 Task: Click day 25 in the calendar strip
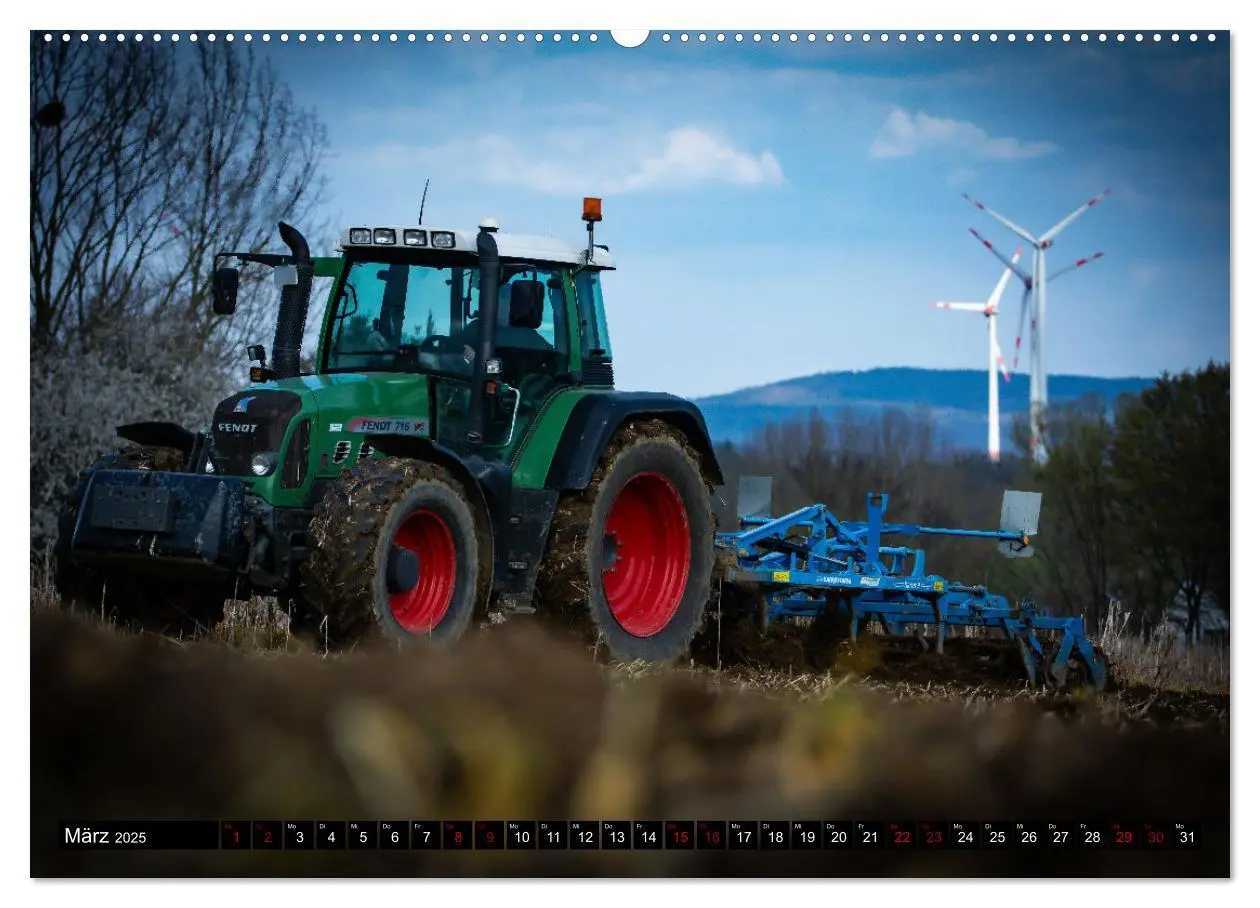(x=995, y=836)
